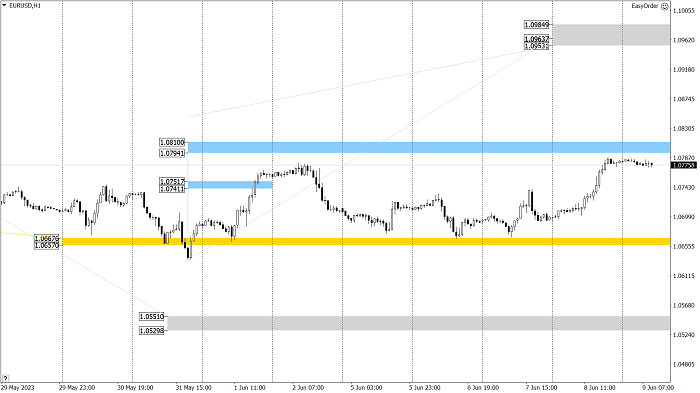The image size is (700, 393).
Task: Click the 9 Jun 07:00 time label
Action: coord(658,388)
